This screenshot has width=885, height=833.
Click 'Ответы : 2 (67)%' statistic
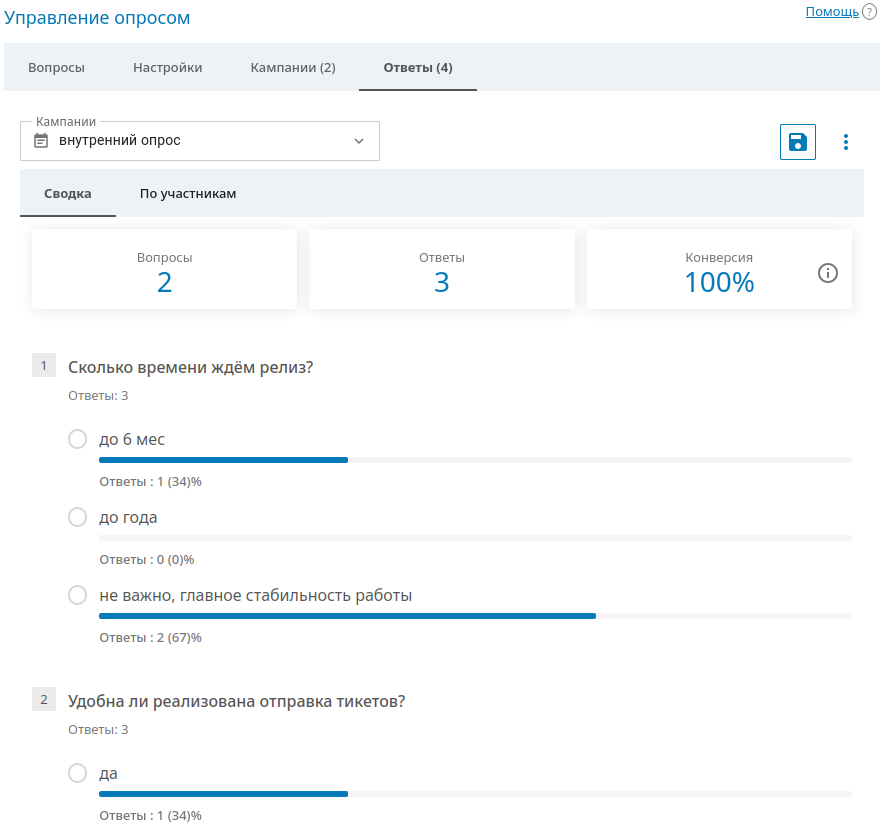click(x=151, y=638)
